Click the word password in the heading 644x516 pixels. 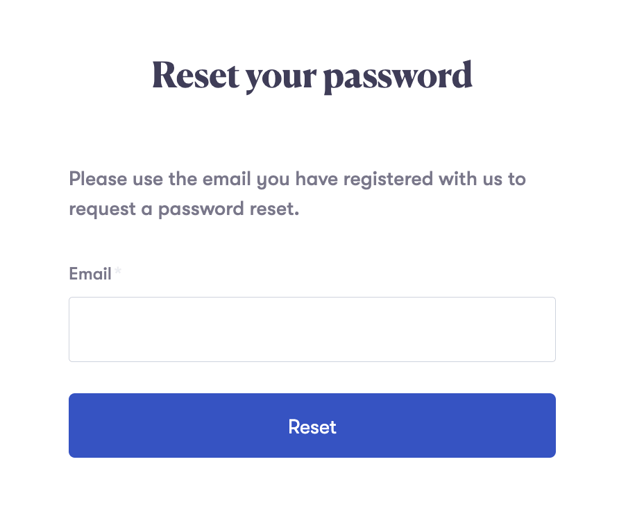(x=398, y=76)
